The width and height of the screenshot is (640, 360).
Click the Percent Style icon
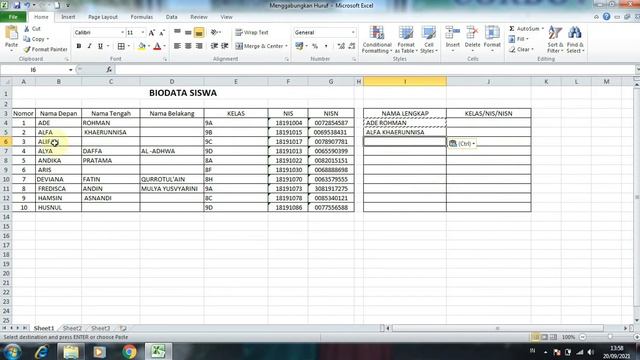tap(315, 46)
